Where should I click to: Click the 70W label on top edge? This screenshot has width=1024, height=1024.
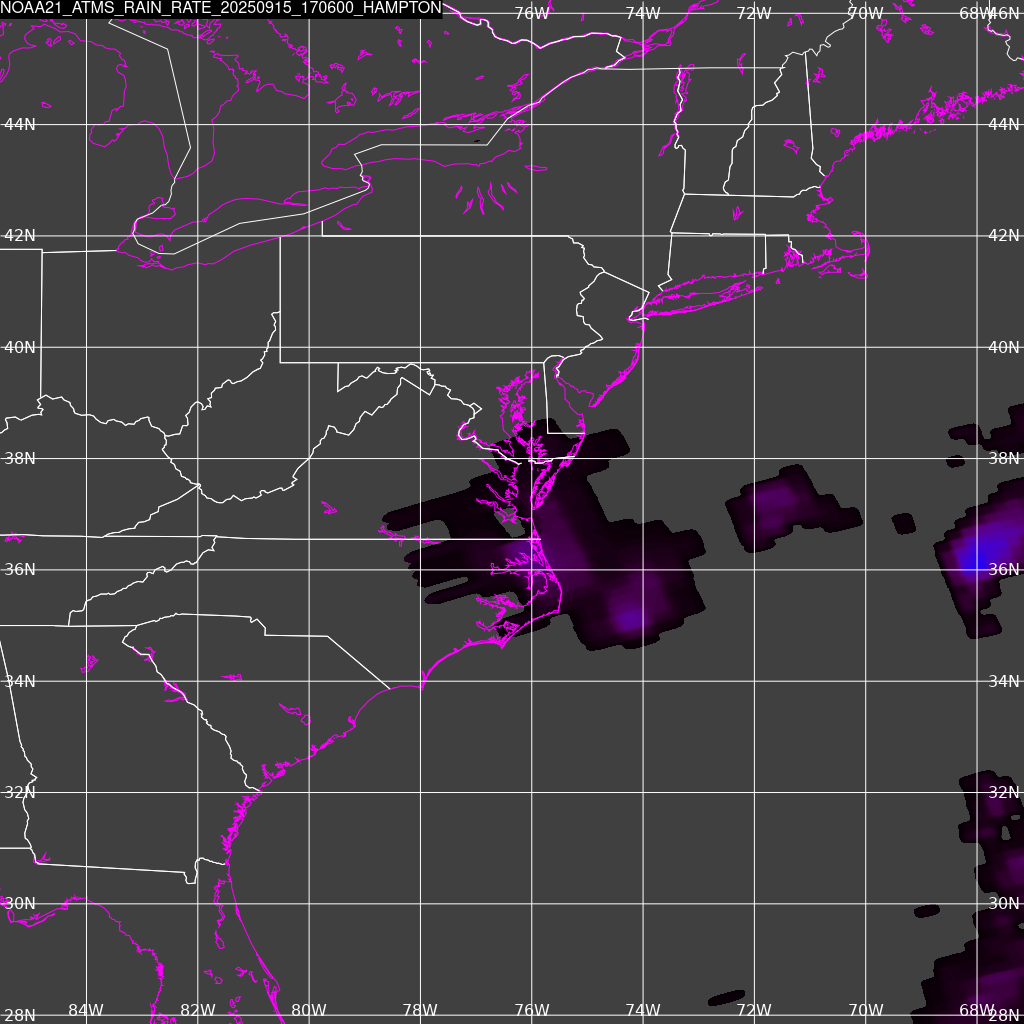click(866, 13)
